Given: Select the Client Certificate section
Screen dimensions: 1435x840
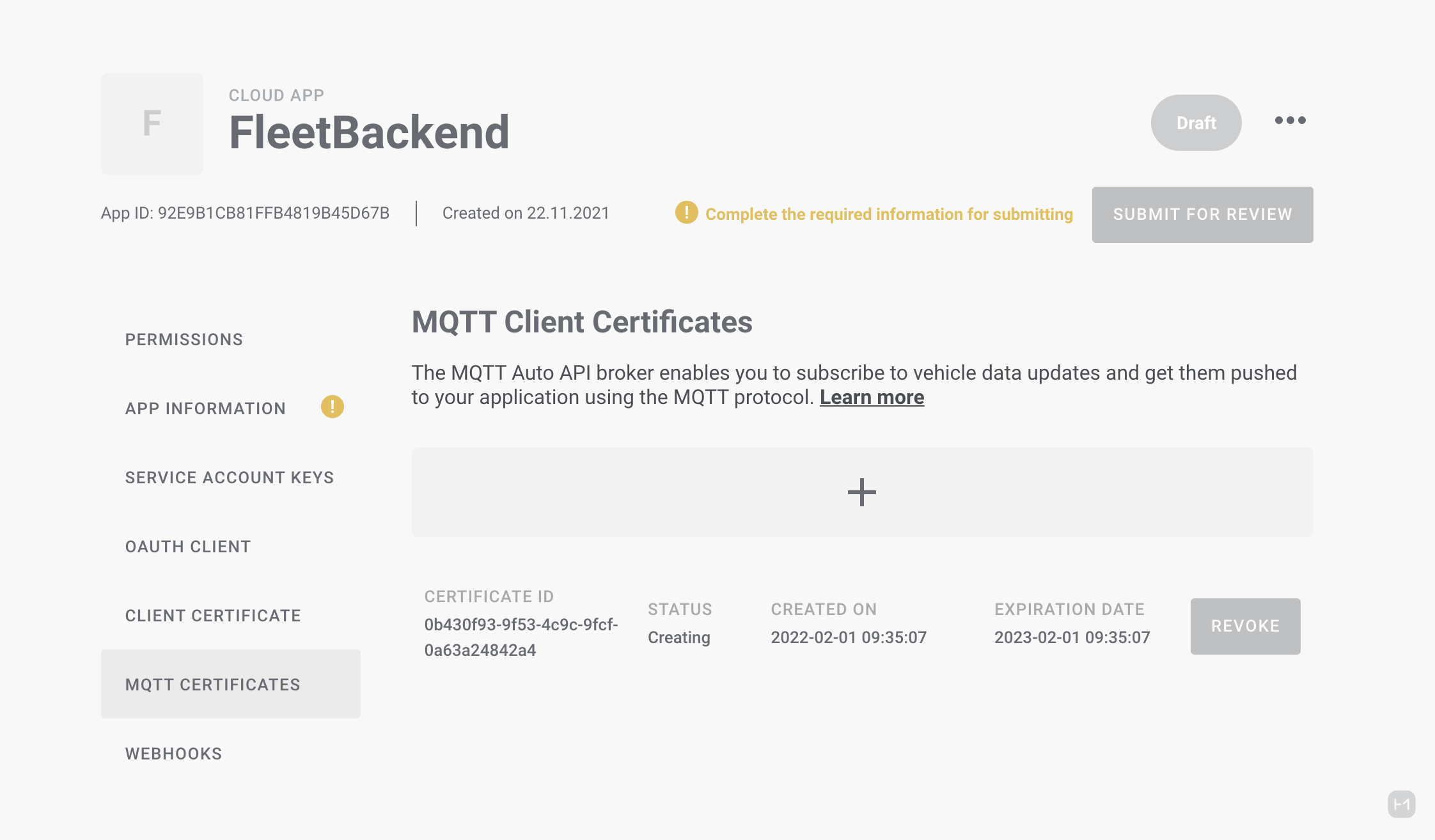Looking at the screenshot, I should (213, 616).
